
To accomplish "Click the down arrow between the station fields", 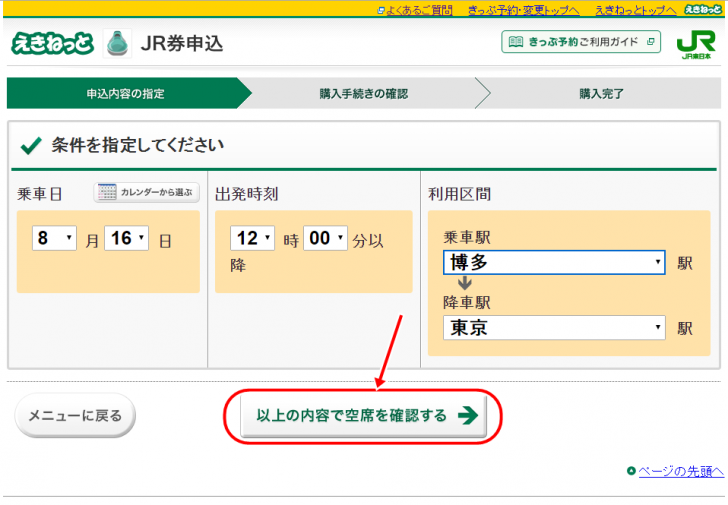I will click(x=465, y=283).
